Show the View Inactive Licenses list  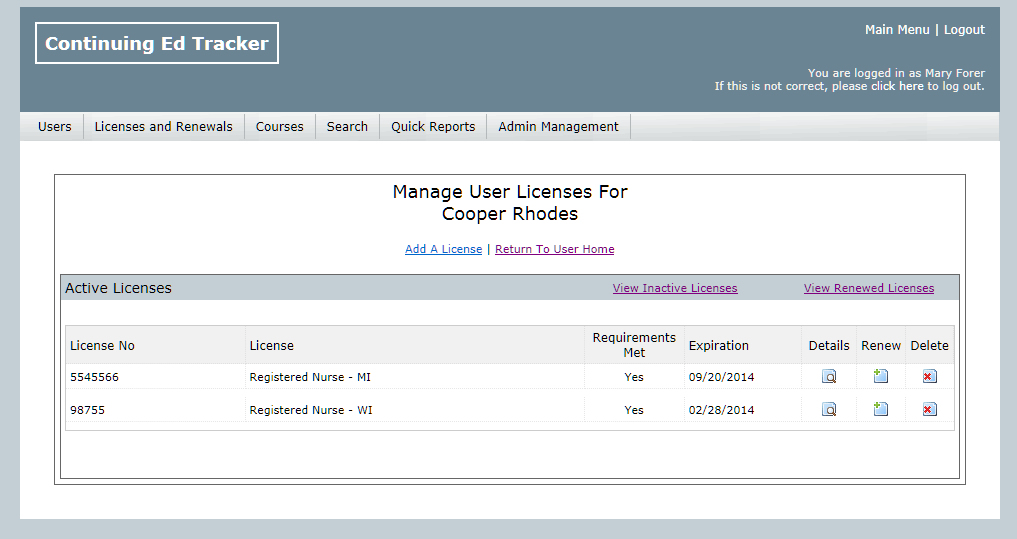coord(675,288)
